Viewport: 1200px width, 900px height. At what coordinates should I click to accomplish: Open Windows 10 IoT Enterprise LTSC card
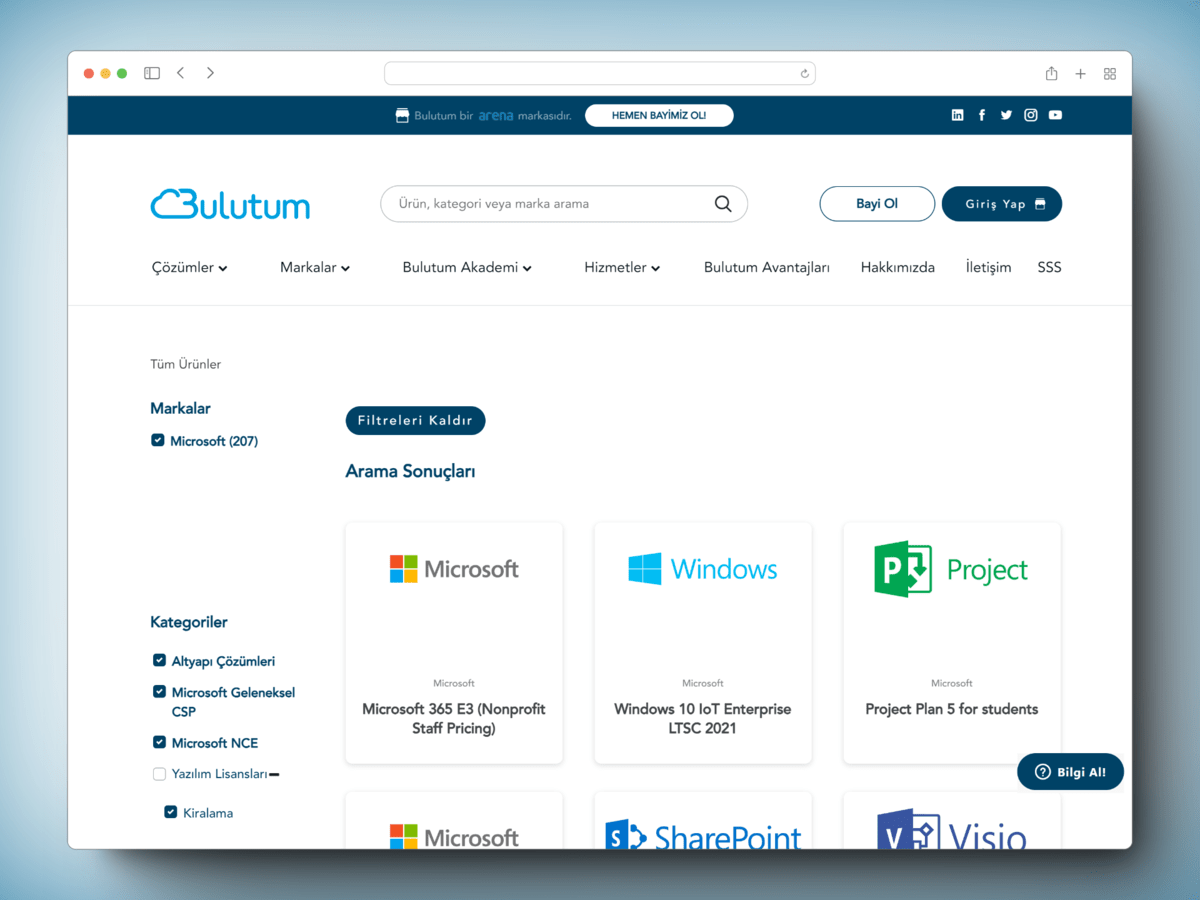tap(703, 643)
